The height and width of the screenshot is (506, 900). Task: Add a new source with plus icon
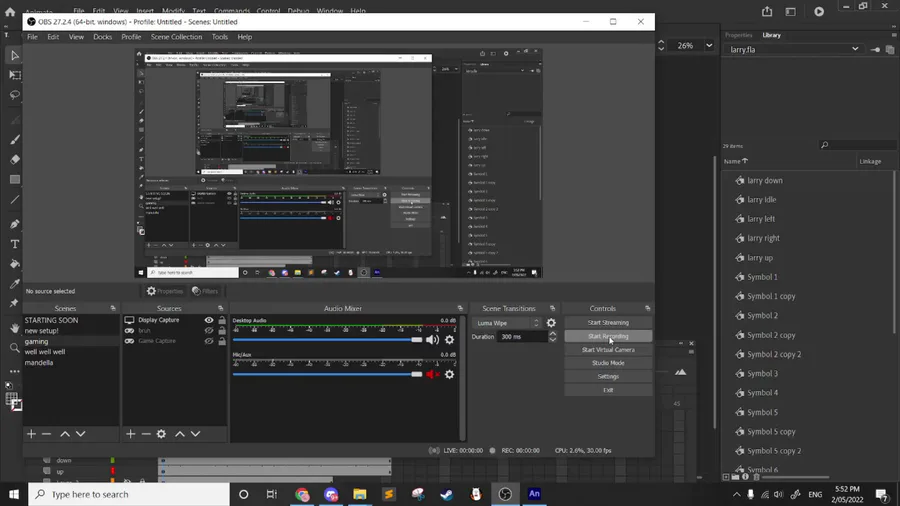(x=130, y=434)
